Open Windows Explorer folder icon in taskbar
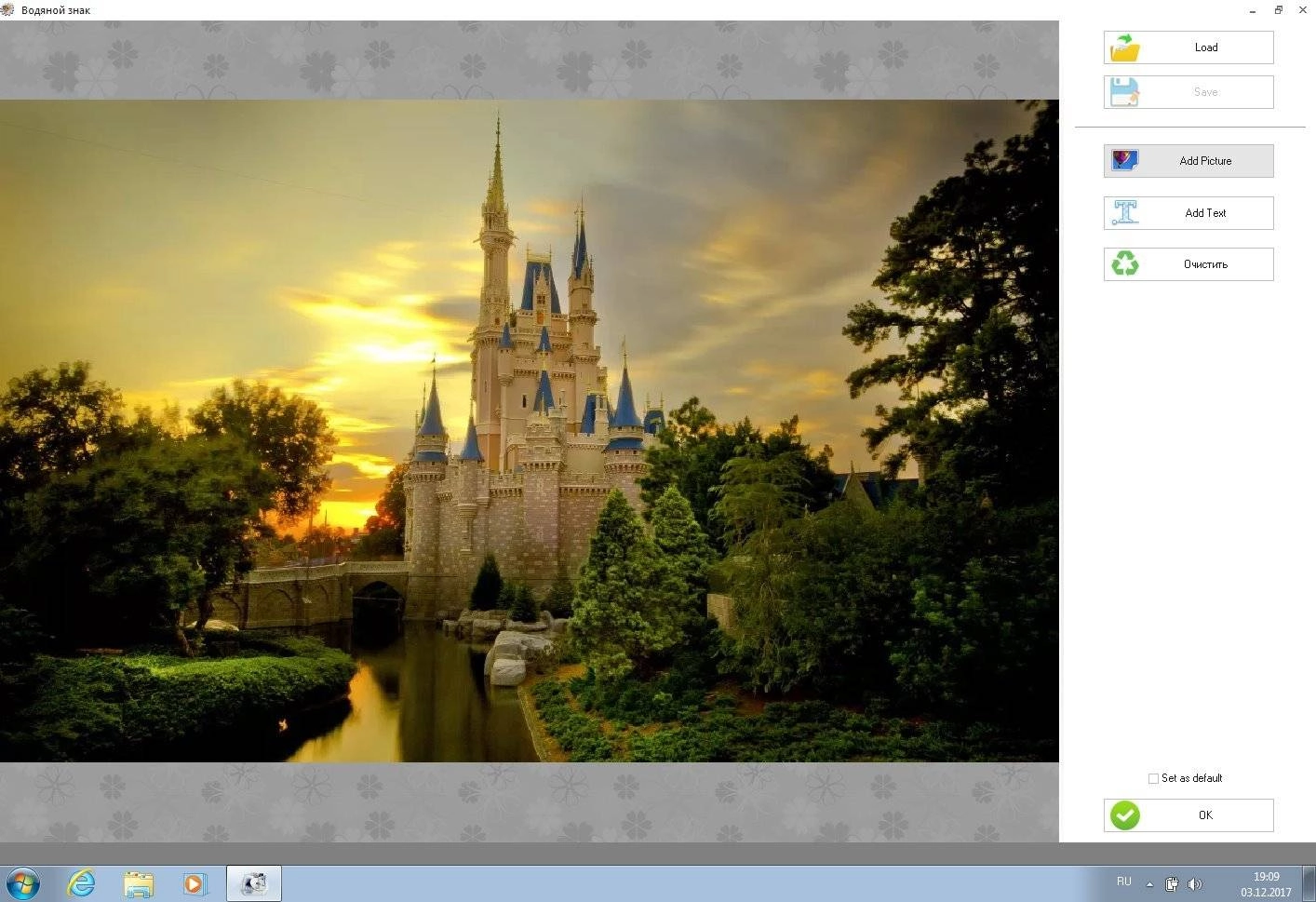This screenshot has width=1316, height=902. point(138,883)
